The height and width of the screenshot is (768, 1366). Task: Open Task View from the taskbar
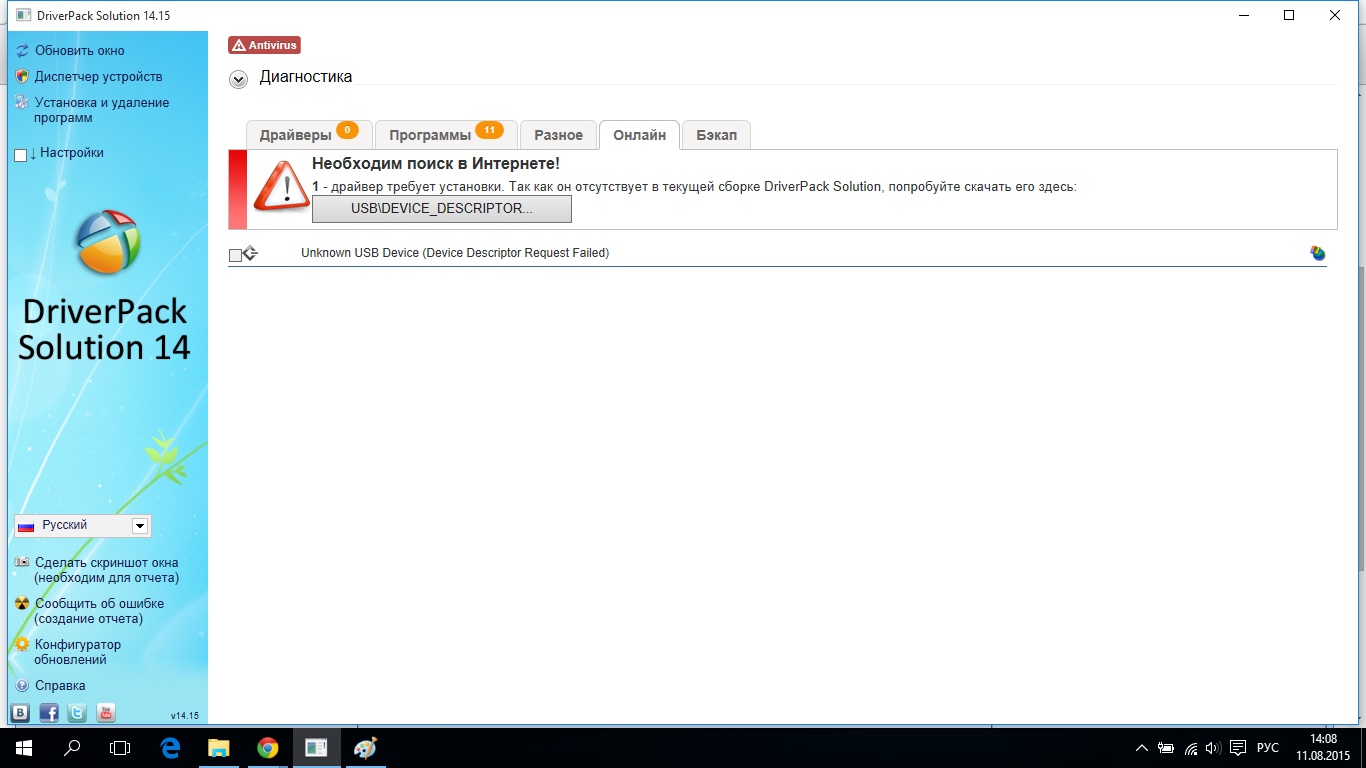(120, 747)
